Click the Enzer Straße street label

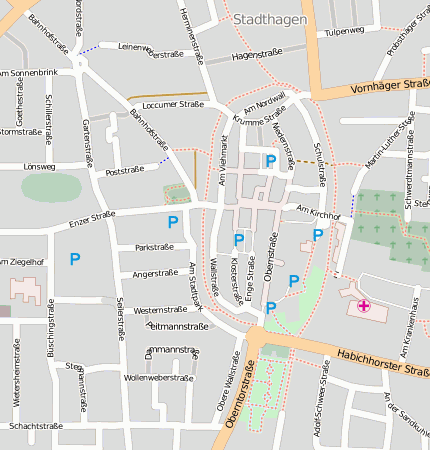[x=92, y=219]
